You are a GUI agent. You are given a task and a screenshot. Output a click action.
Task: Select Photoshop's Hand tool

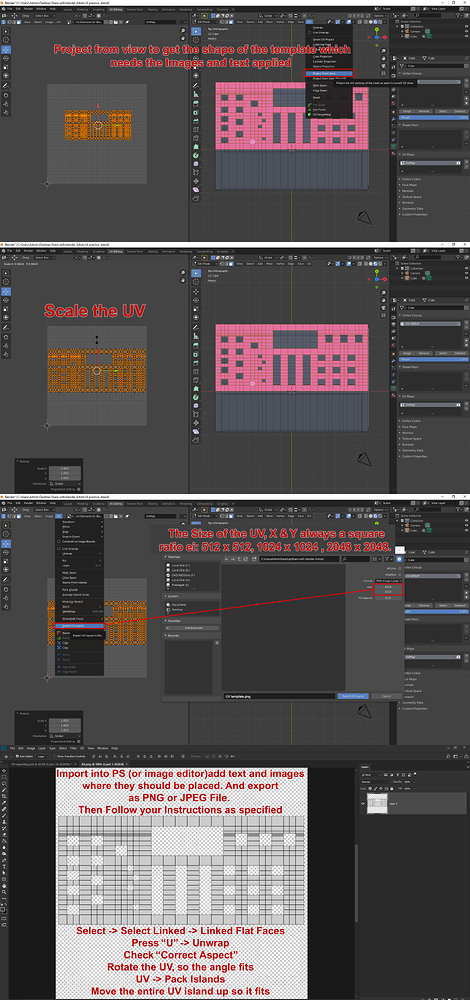[x=4, y=886]
